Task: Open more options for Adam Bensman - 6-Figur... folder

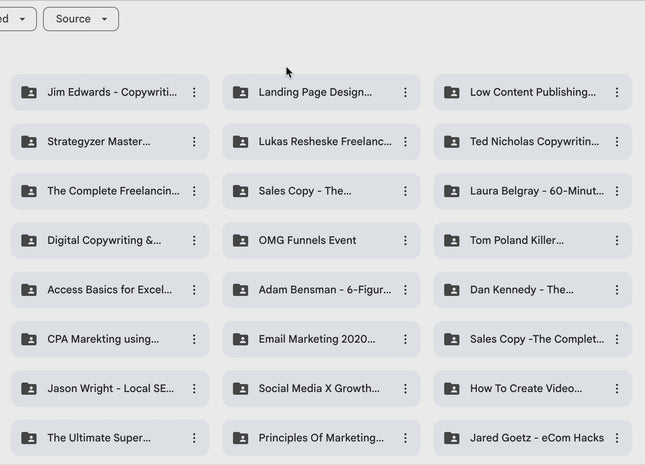Action: point(405,290)
